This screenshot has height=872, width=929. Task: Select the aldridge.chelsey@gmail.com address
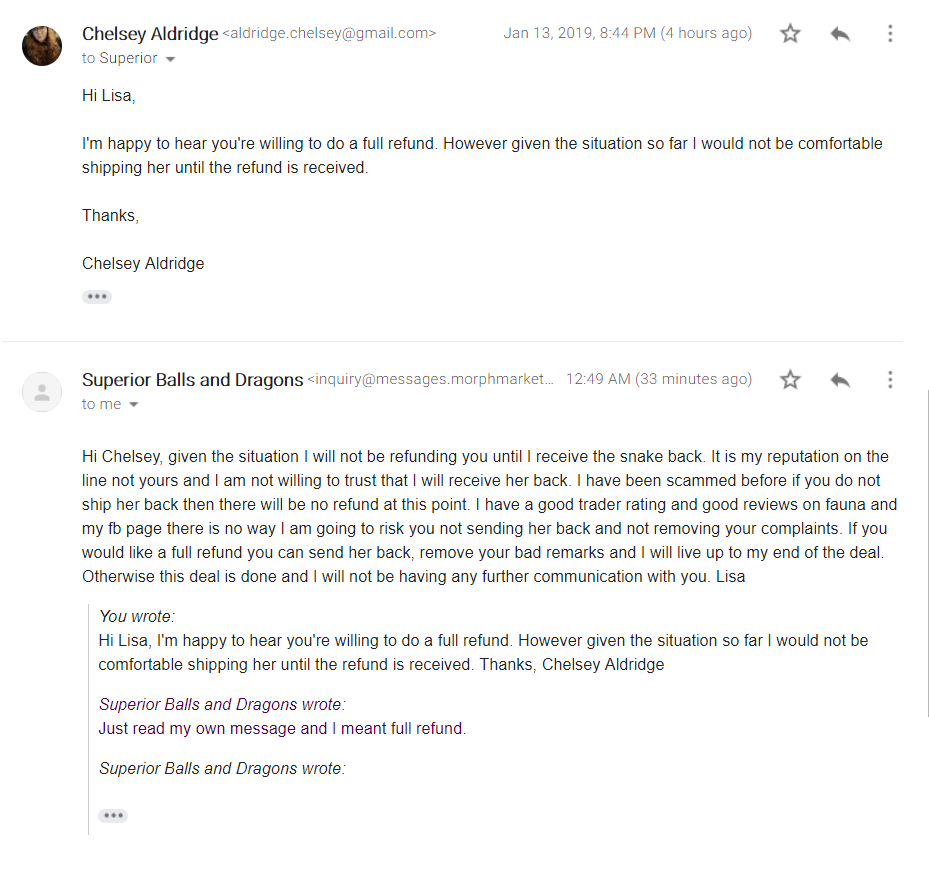click(x=329, y=33)
